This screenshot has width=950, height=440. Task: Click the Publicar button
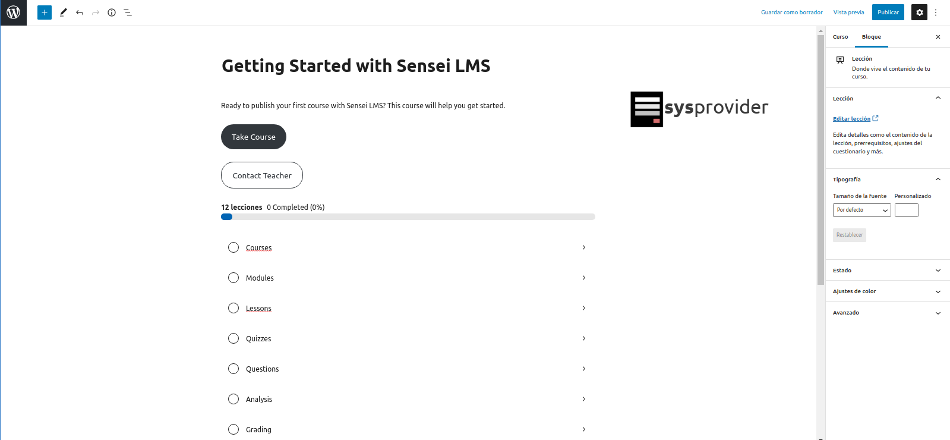pos(887,12)
